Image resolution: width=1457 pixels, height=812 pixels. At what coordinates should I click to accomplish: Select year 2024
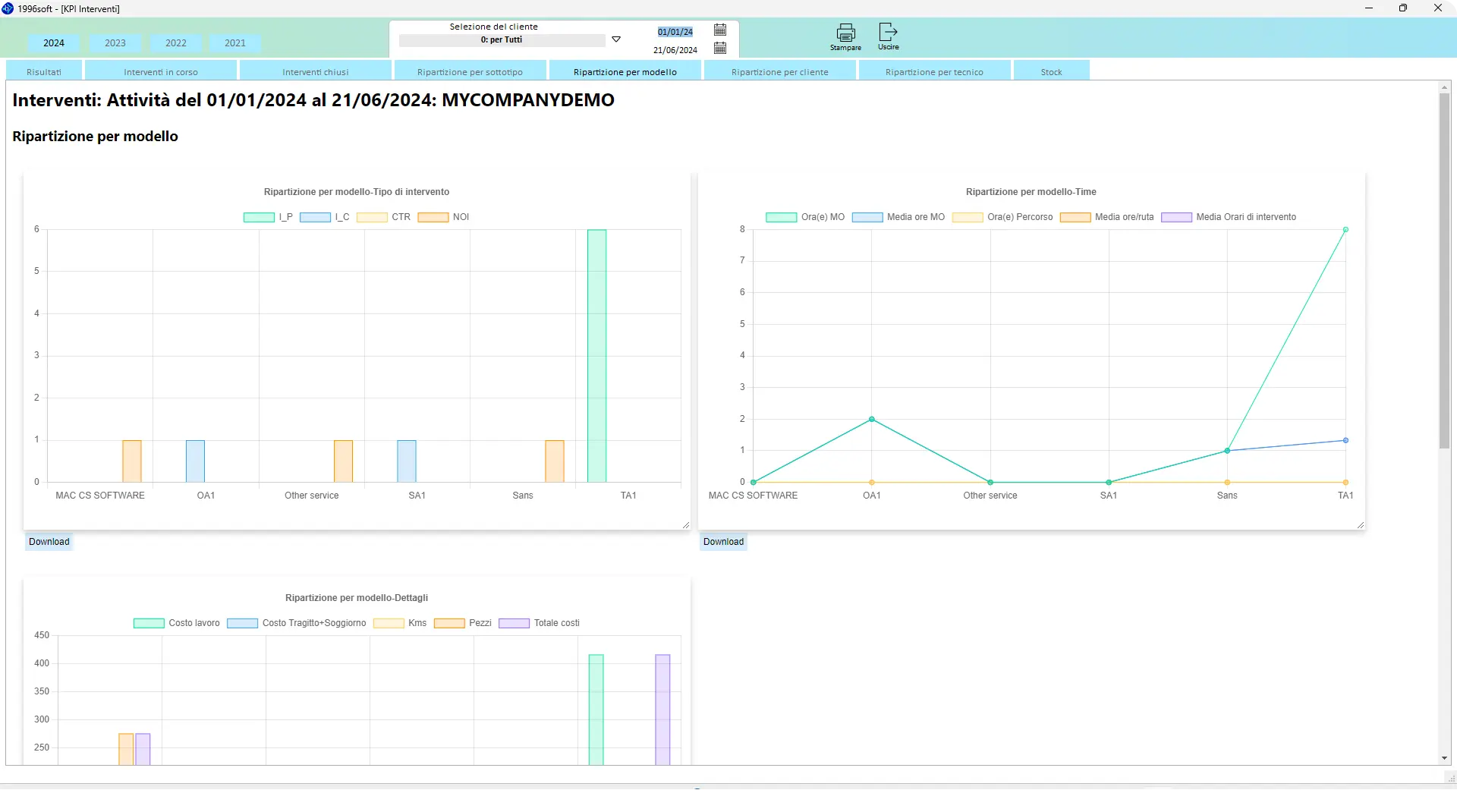click(54, 43)
